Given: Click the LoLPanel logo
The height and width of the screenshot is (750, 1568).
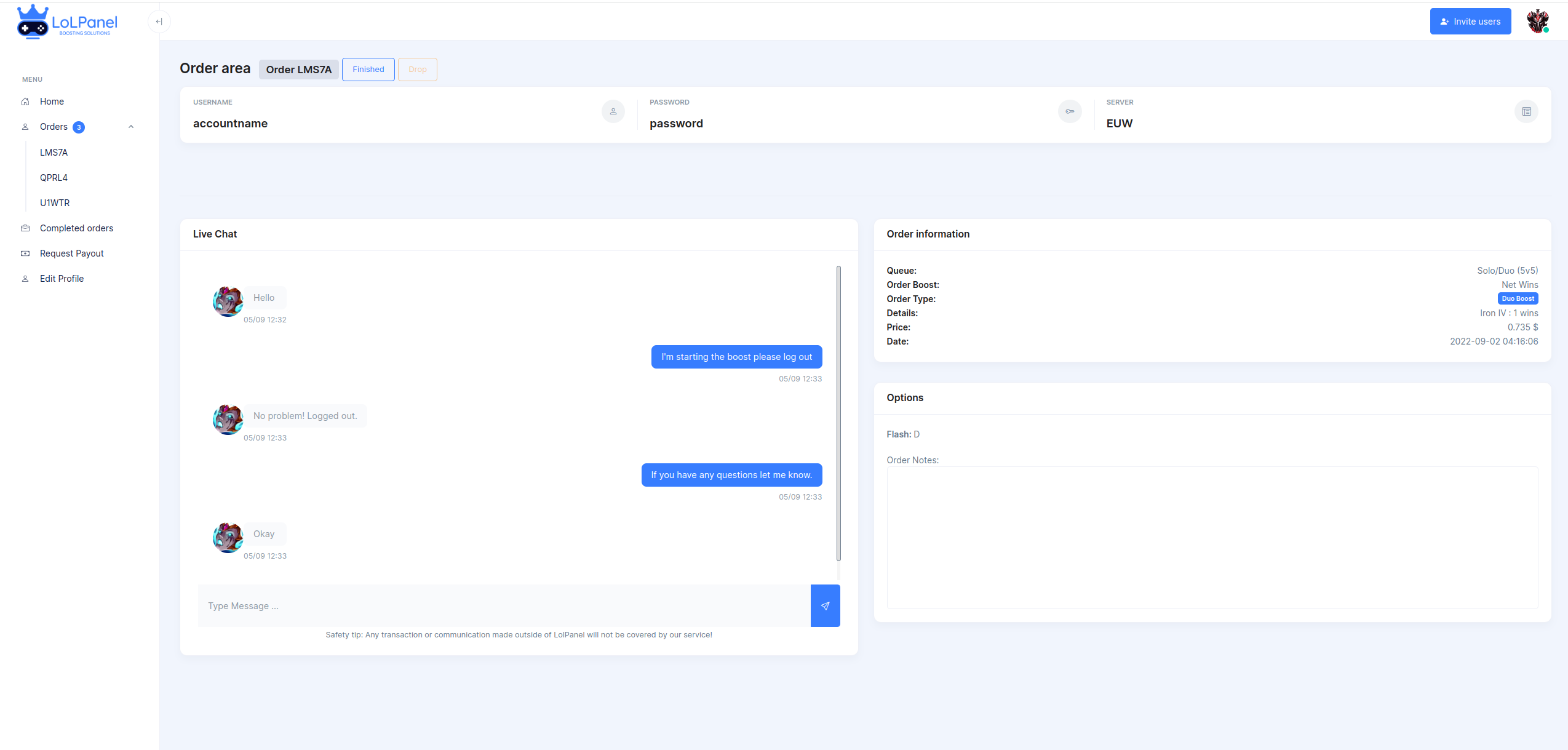Looking at the screenshot, I should (x=67, y=23).
